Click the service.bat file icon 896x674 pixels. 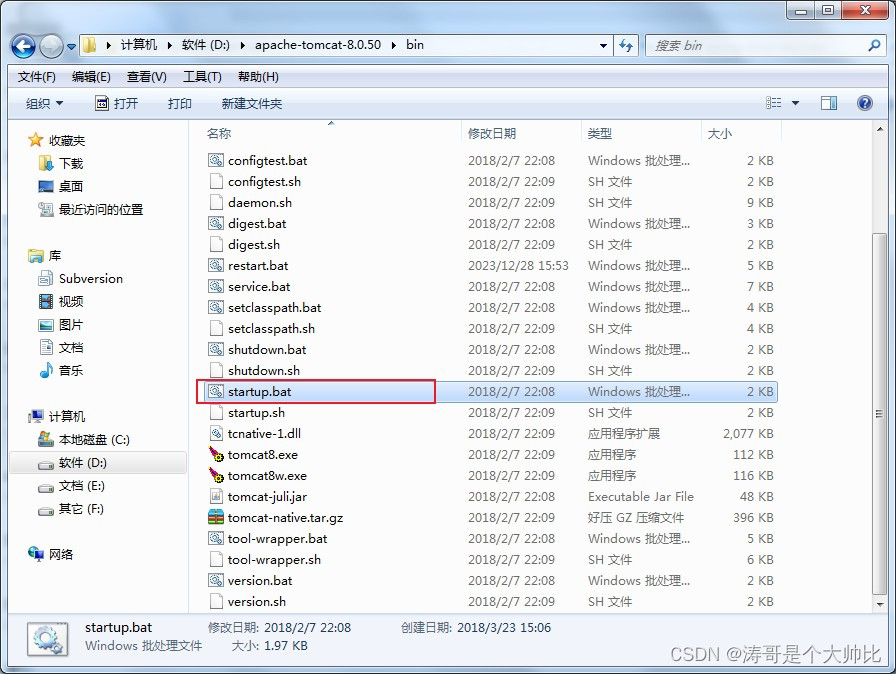215,286
